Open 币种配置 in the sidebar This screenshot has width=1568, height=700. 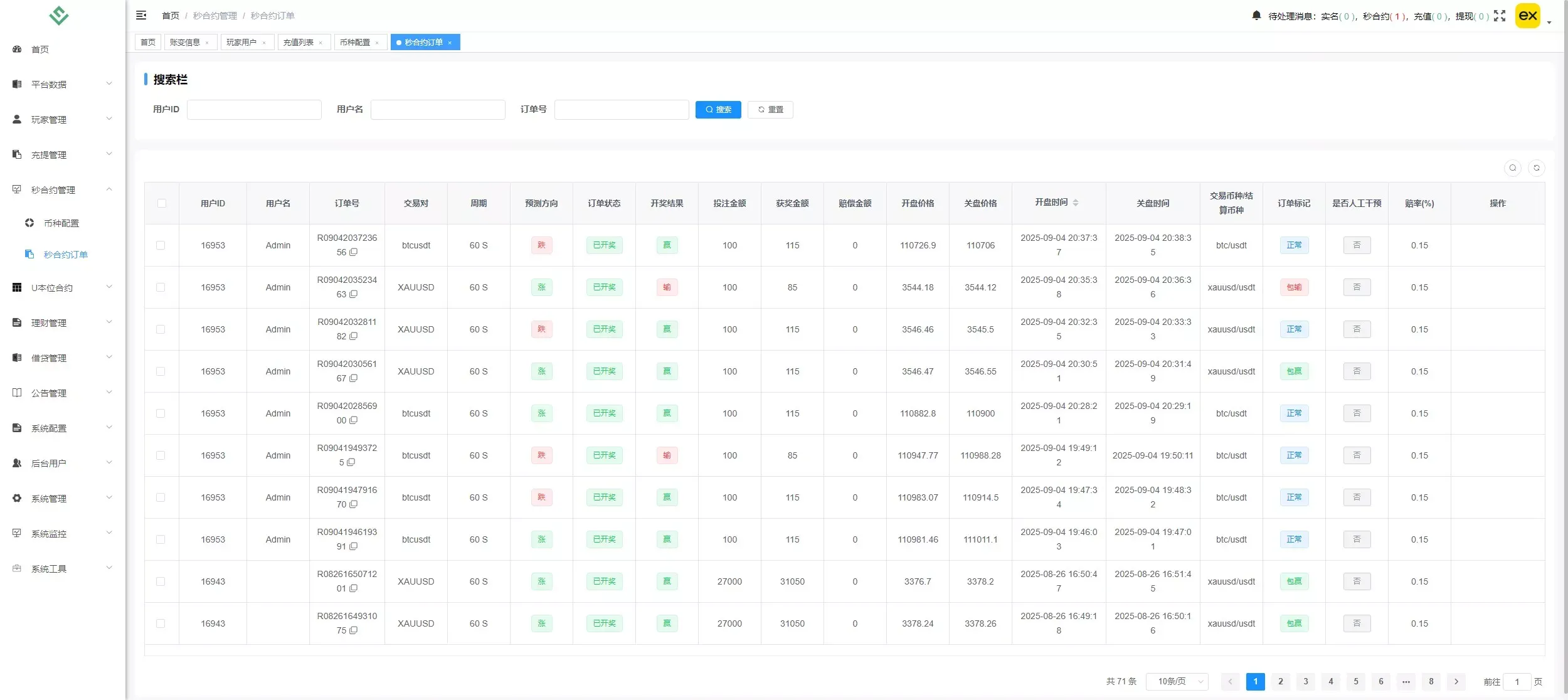(61, 223)
